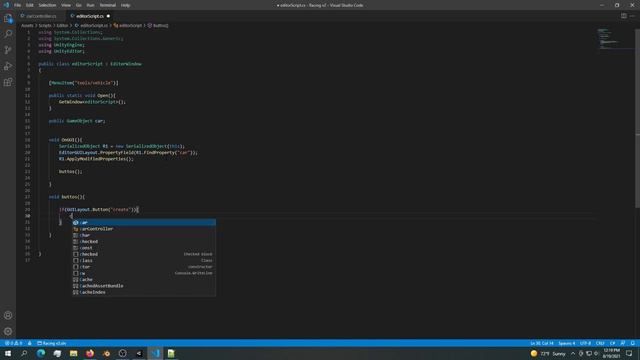Viewport: 640px width, 360px height.
Task: Choose 'class' snippet suggestion
Action: coord(144,260)
